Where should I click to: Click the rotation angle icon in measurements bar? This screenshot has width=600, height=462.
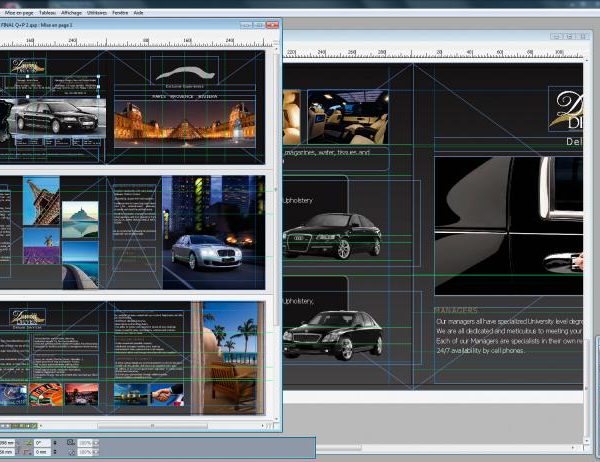point(28,443)
